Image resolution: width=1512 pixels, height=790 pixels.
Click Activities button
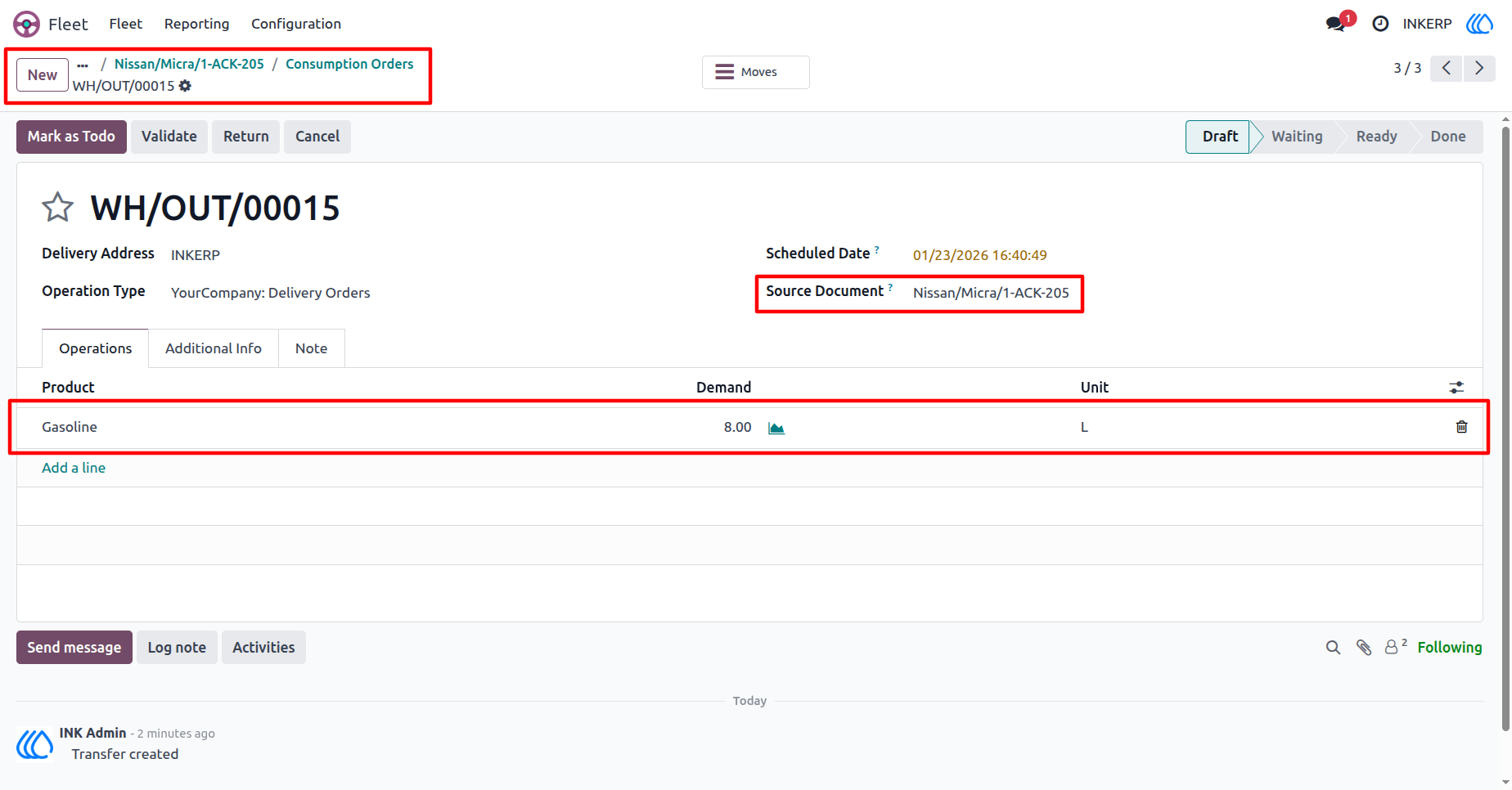[263, 648]
